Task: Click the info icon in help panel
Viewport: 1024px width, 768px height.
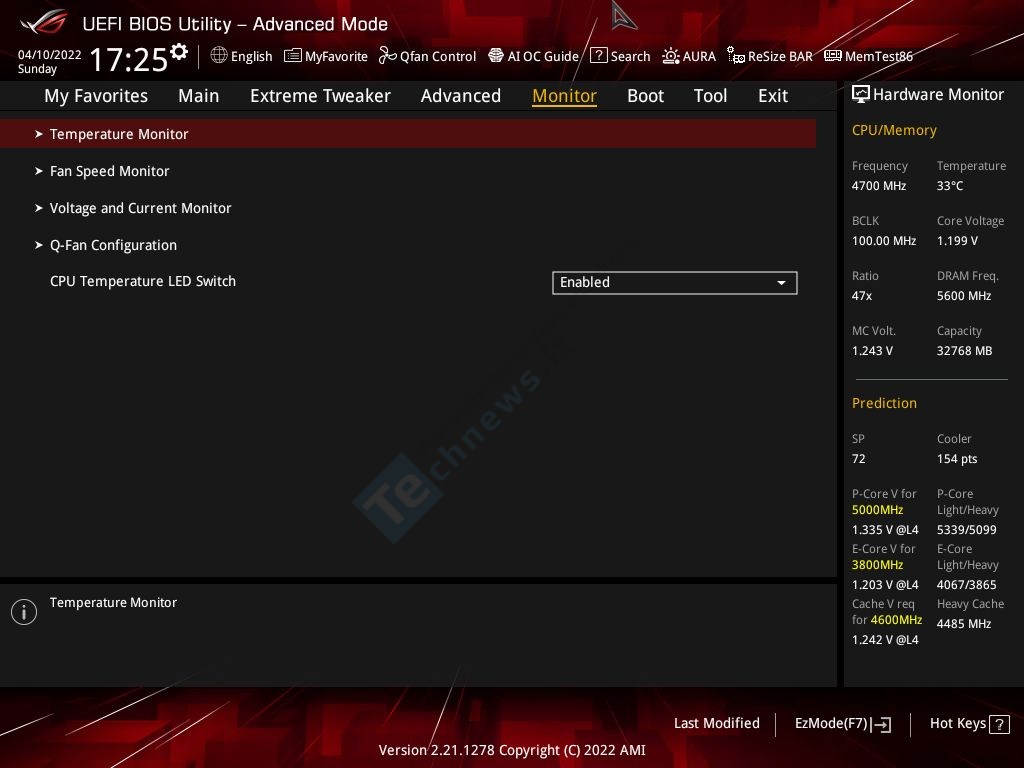Action: (24, 612)
